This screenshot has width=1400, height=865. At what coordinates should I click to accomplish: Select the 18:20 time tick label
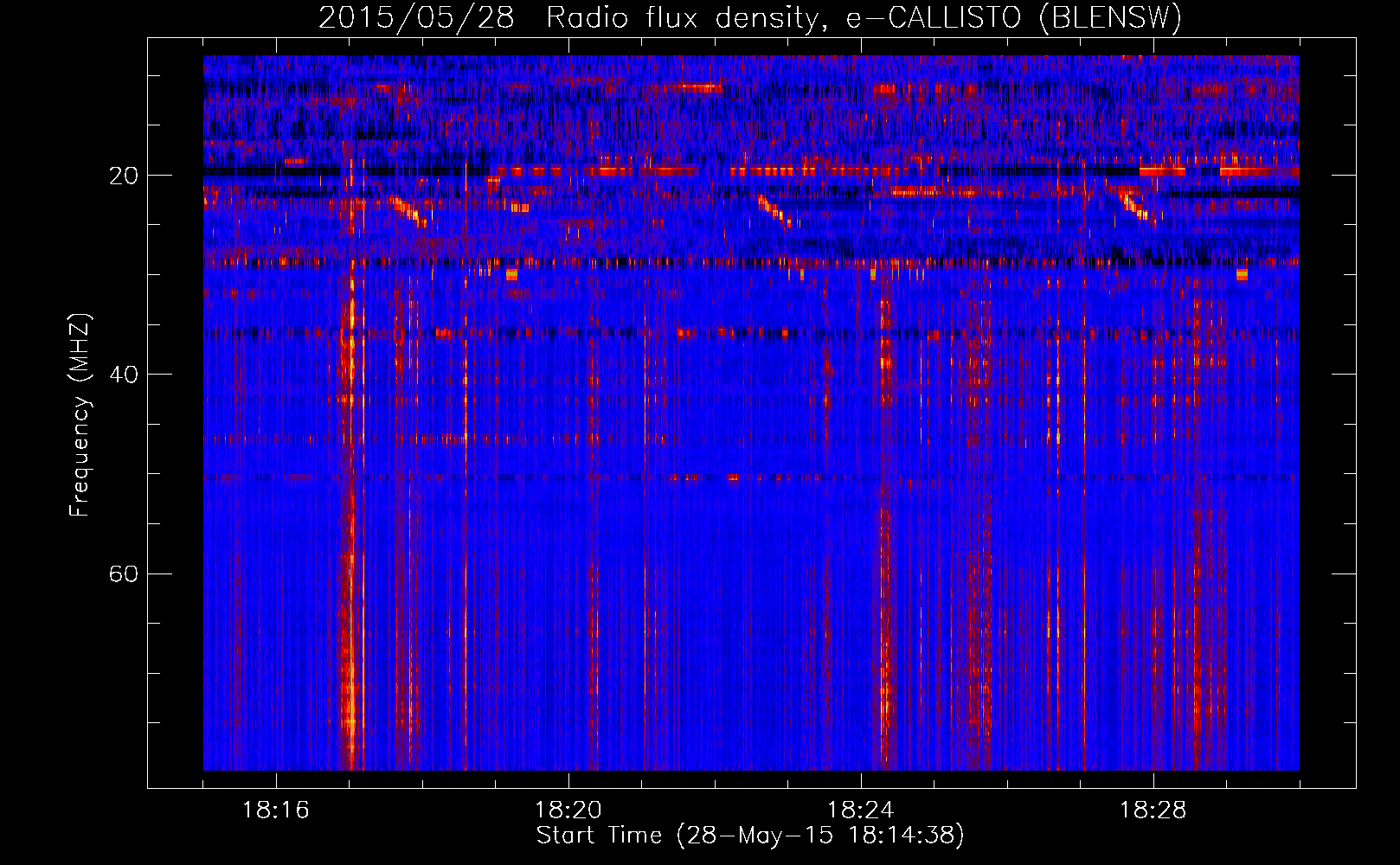(568, 811)
